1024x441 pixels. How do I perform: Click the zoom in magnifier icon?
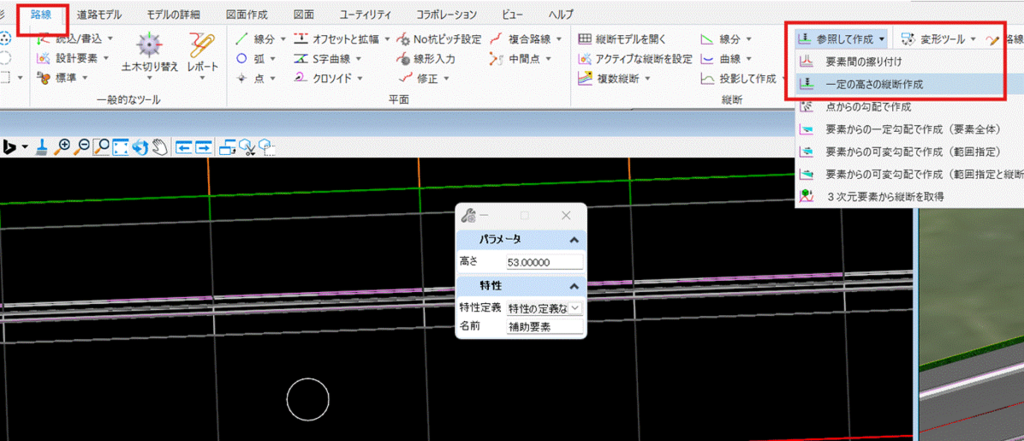click(62, 147)
